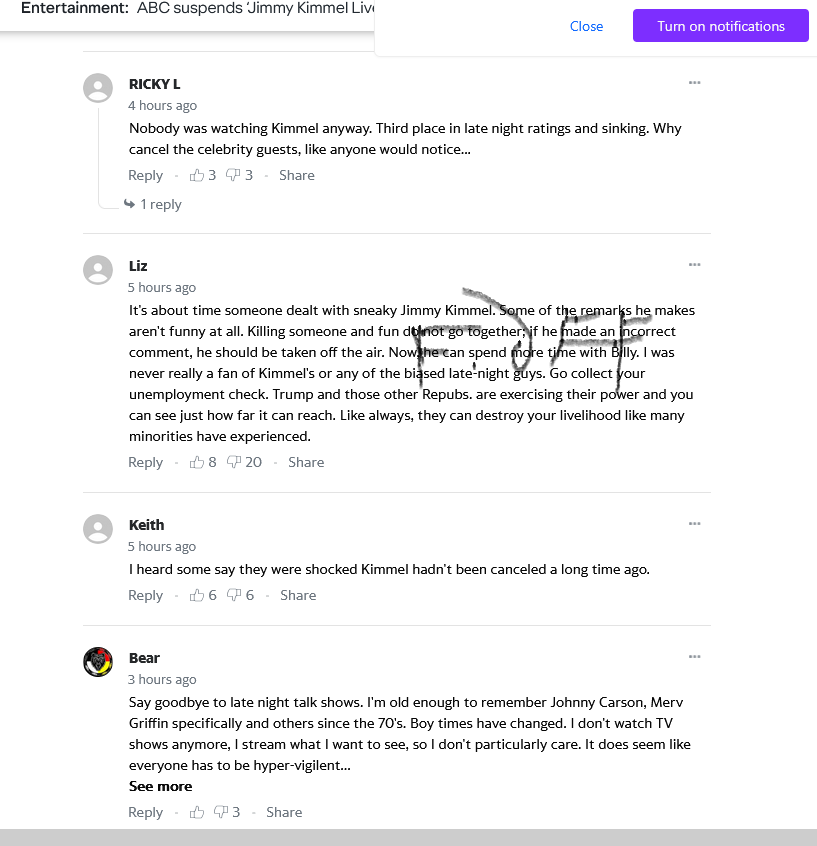Close the notifications prompt

click(x=586, y=26)
